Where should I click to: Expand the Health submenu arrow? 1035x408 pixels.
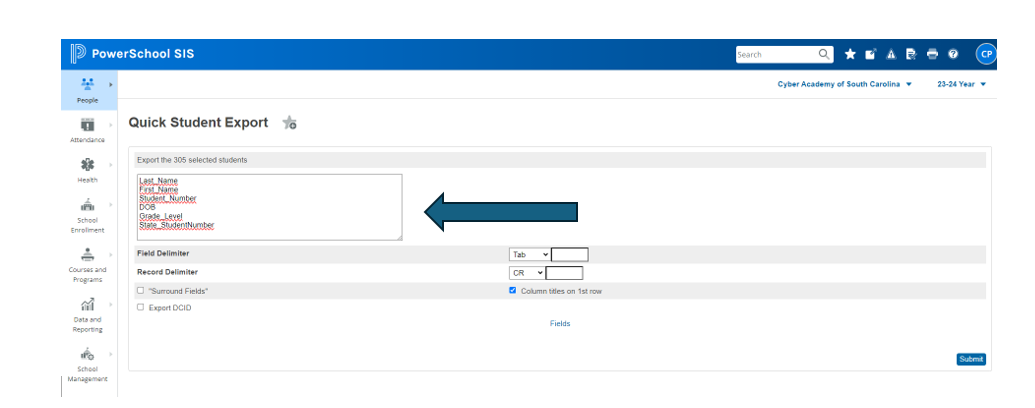(x=111, y=164)
